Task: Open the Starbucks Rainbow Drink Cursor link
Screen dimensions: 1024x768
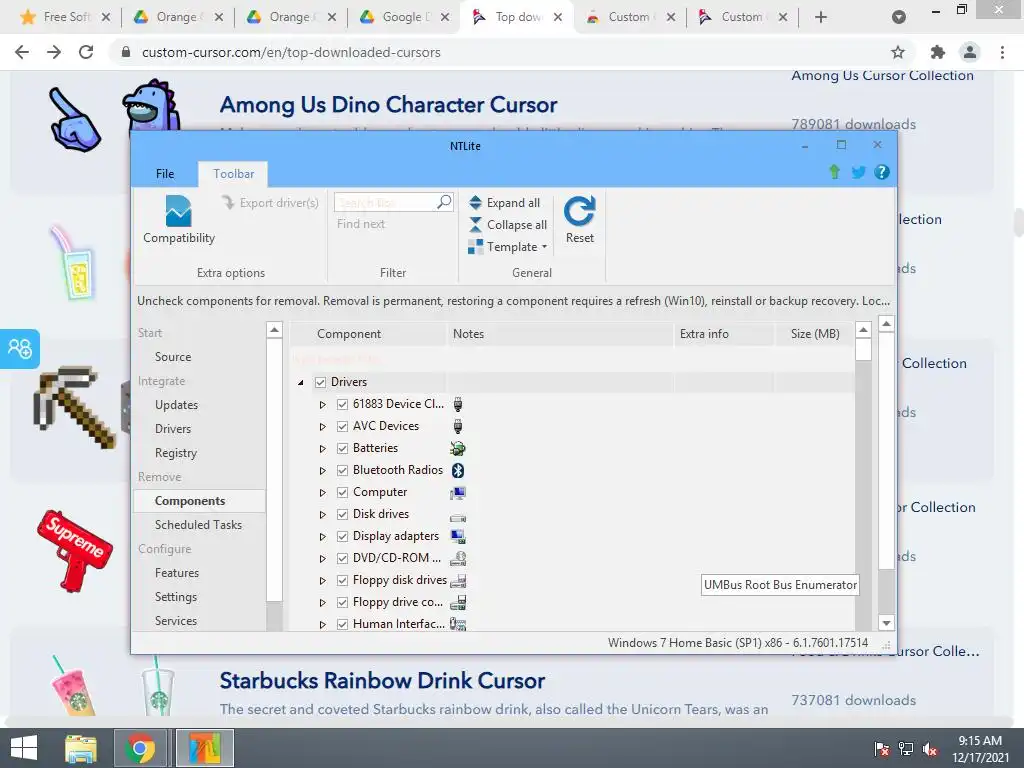Action: point(382,680)
